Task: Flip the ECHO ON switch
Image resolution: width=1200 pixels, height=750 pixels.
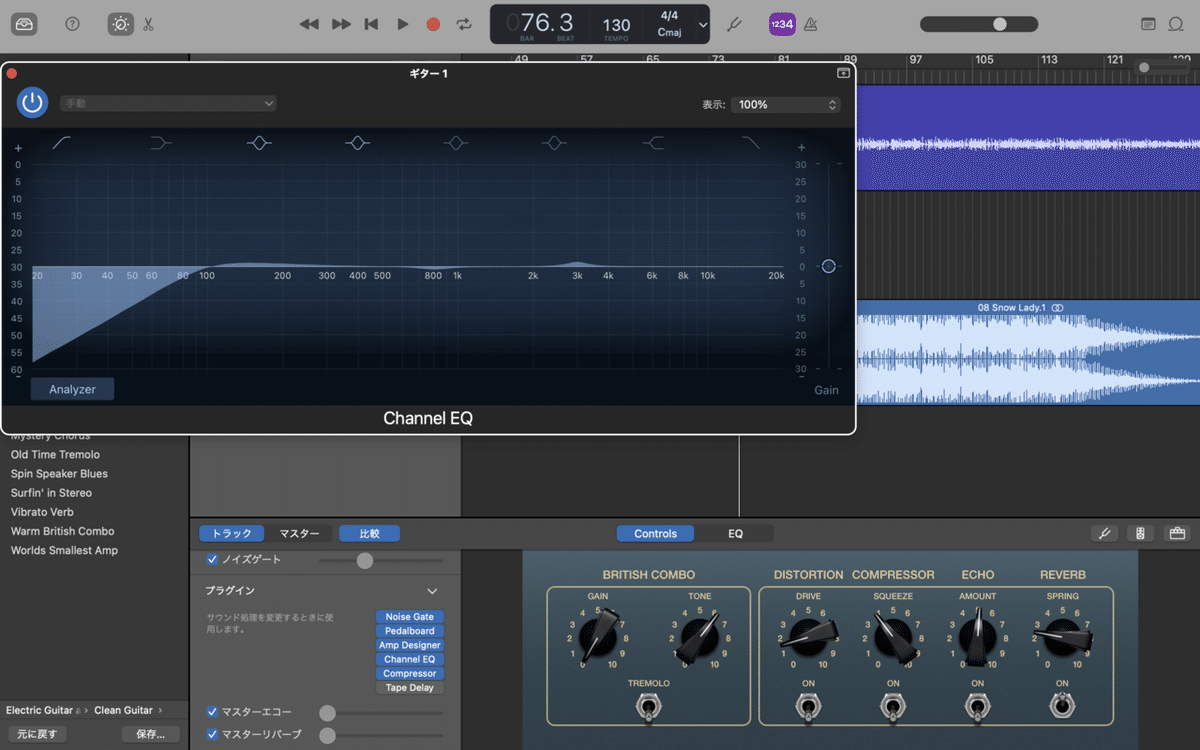Action: [977, 707]
